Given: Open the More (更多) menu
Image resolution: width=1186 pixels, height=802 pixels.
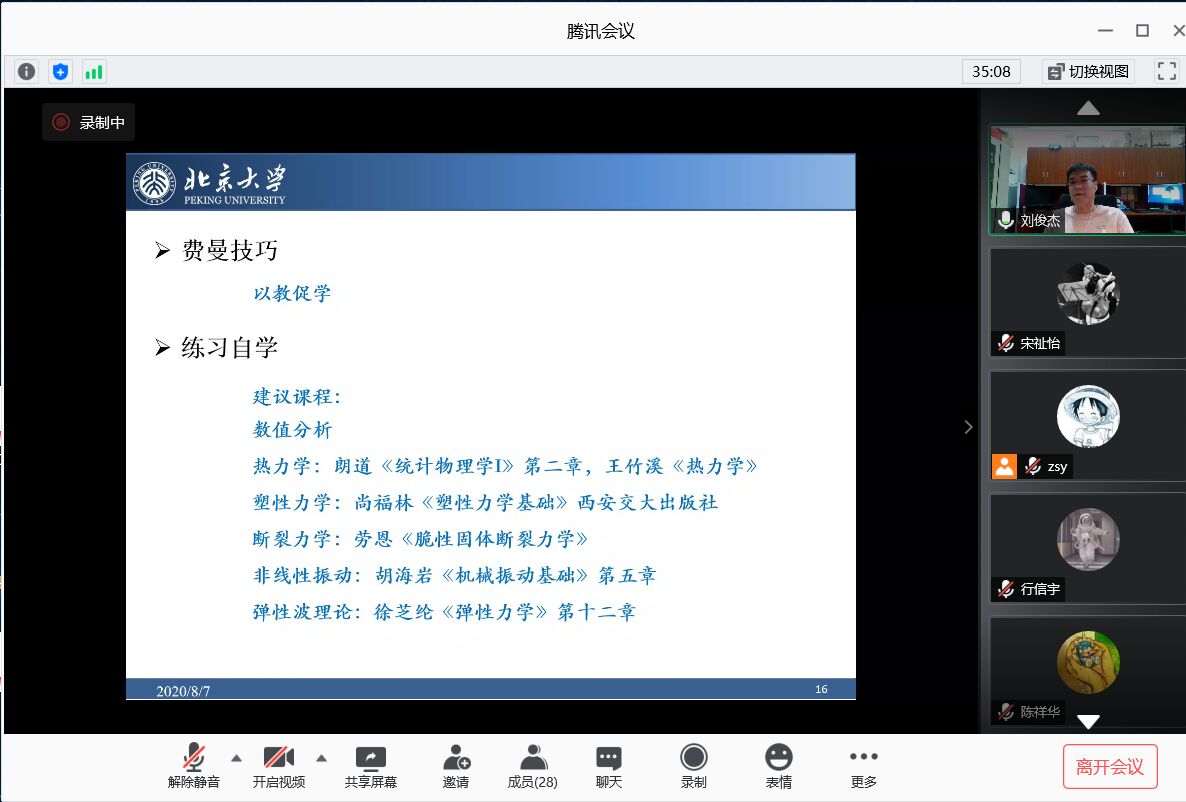Looking at the screenshot, I should pos(863,767).
